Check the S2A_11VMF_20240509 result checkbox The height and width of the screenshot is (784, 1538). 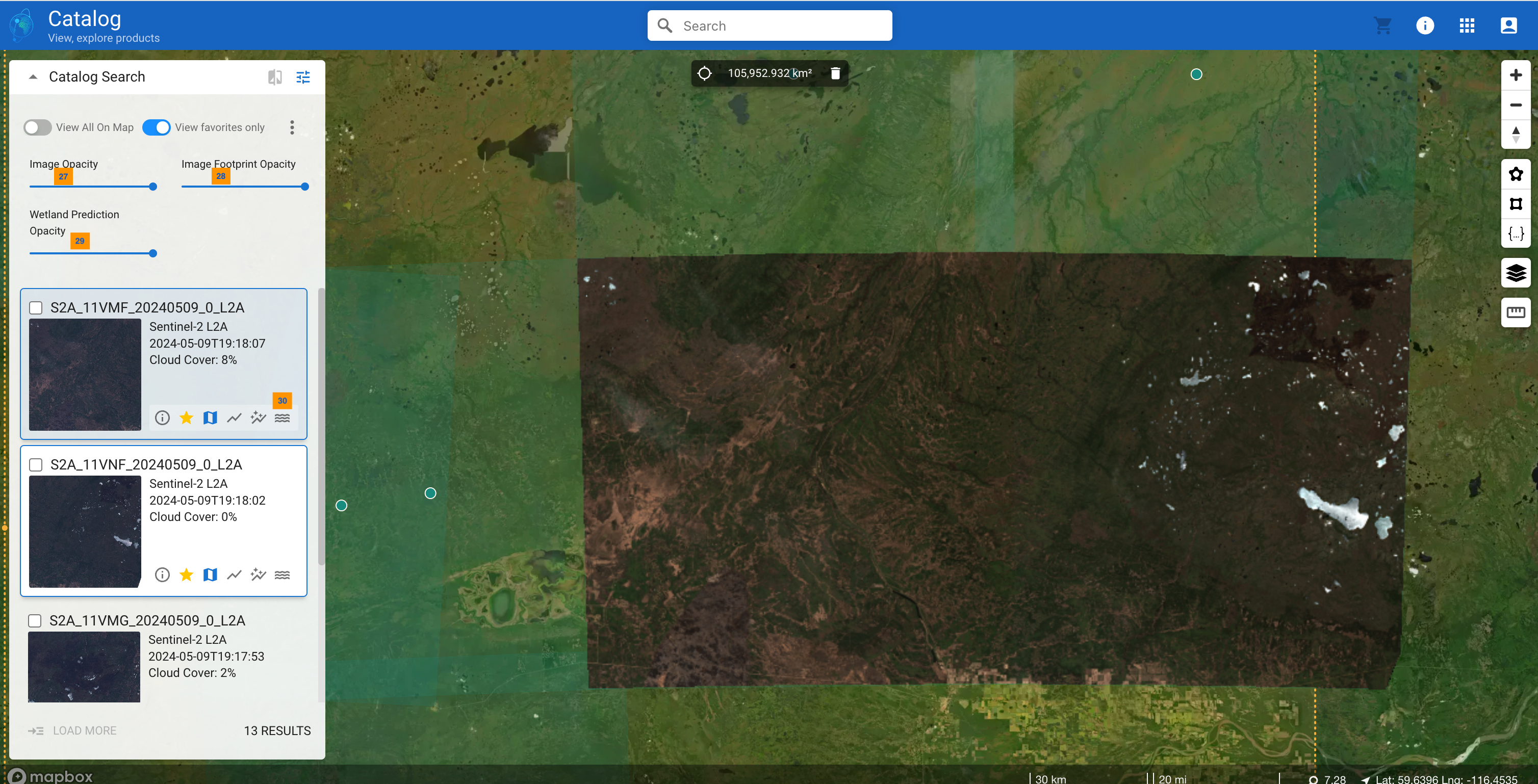tap(36, 307)
